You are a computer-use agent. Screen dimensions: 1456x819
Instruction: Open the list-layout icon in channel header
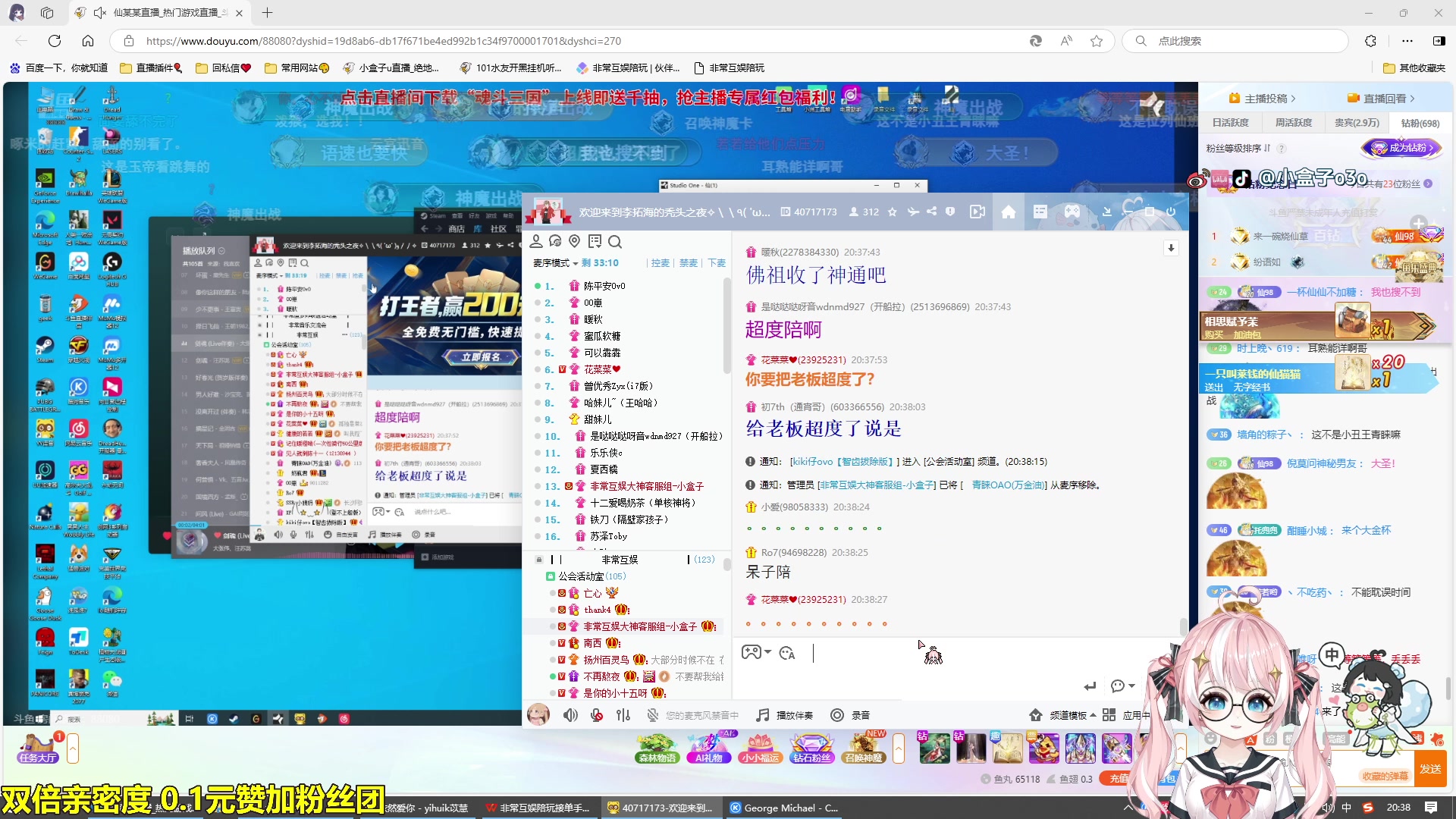pyautogui.click(x=1040, y=212)
